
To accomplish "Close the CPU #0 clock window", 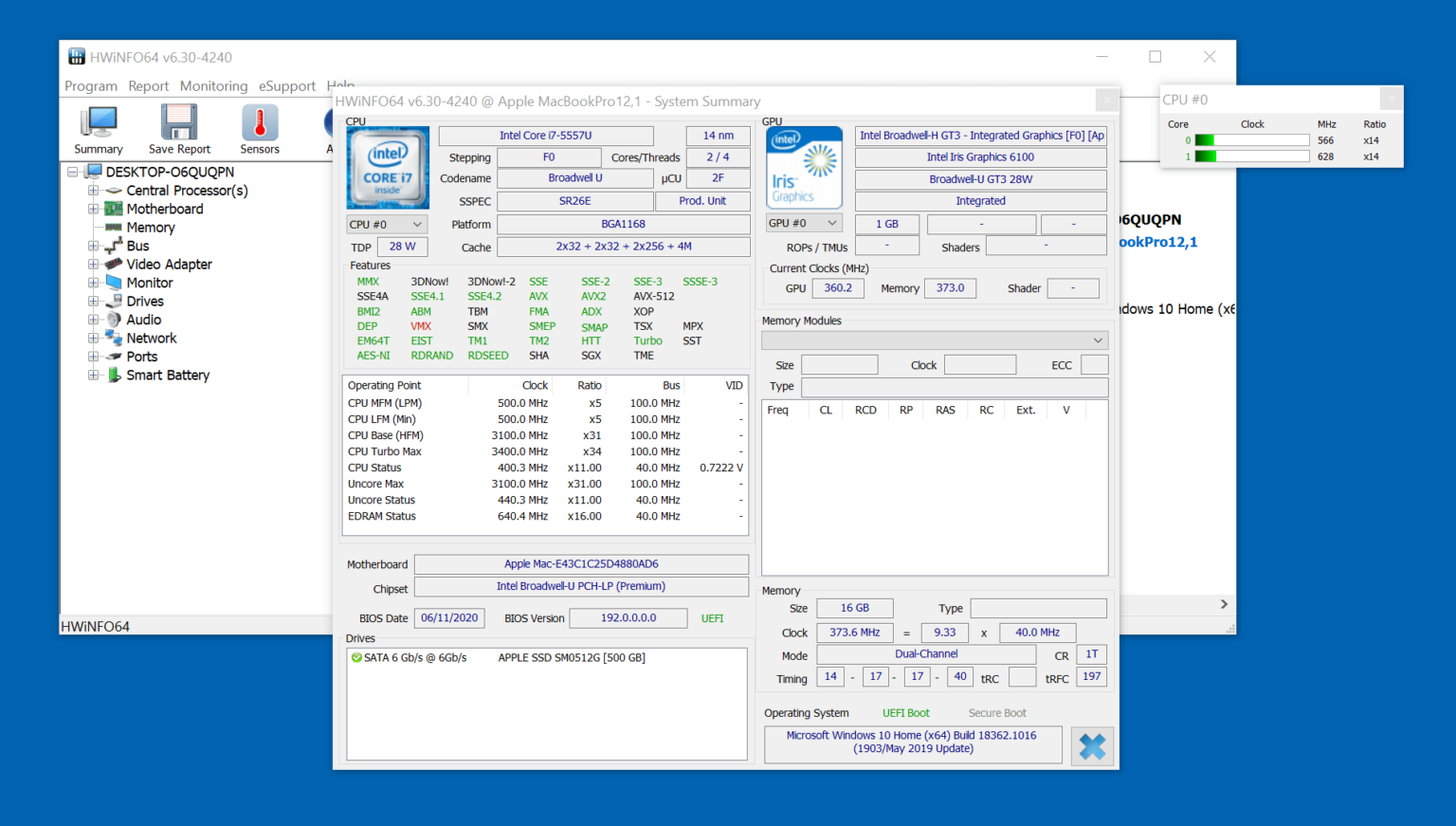I will 1391,99.
